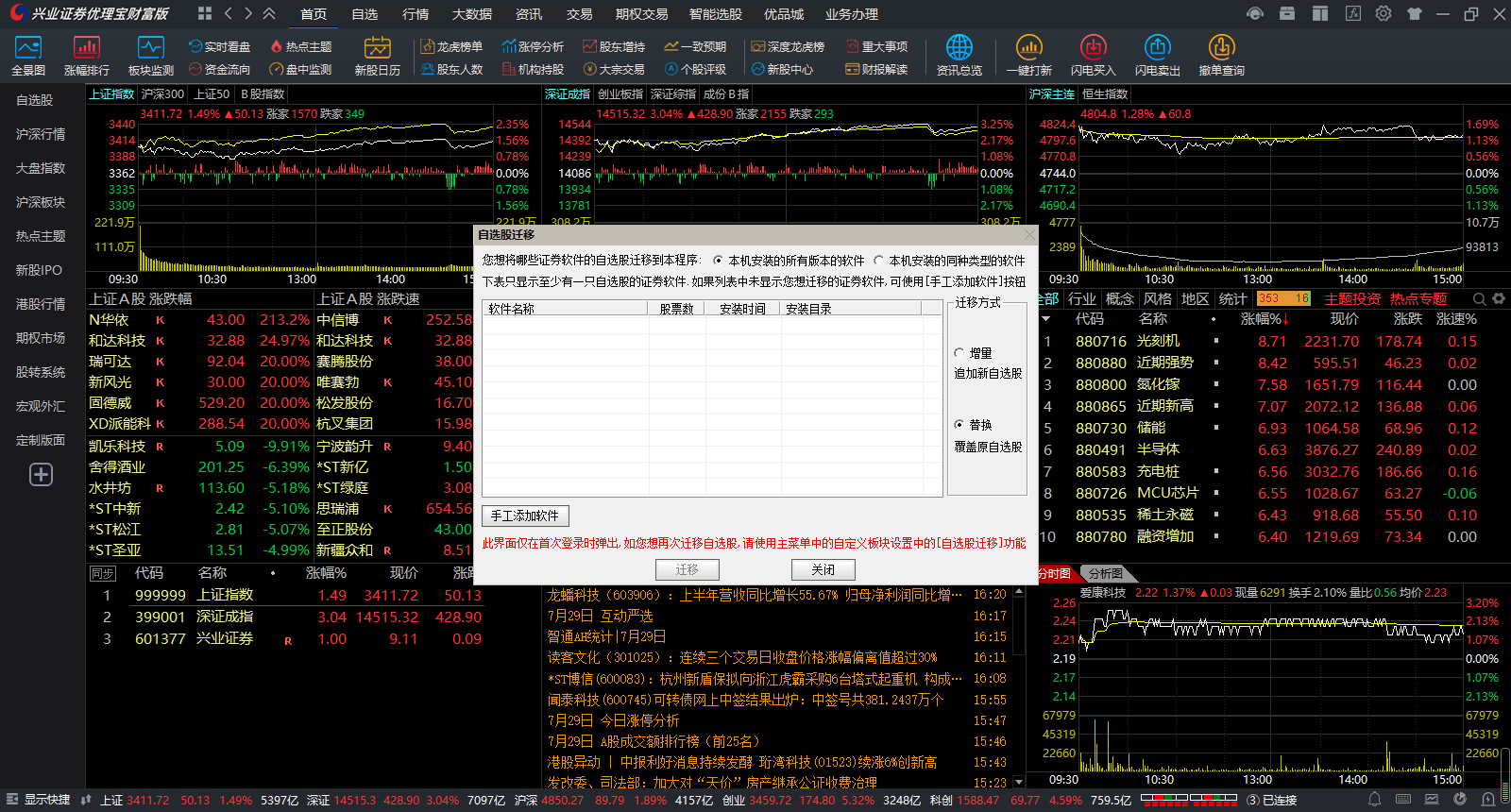Screen dimensions: 1511x812
Task: Click the 关闭 button in dialog
Action: [x=823, y=569]
